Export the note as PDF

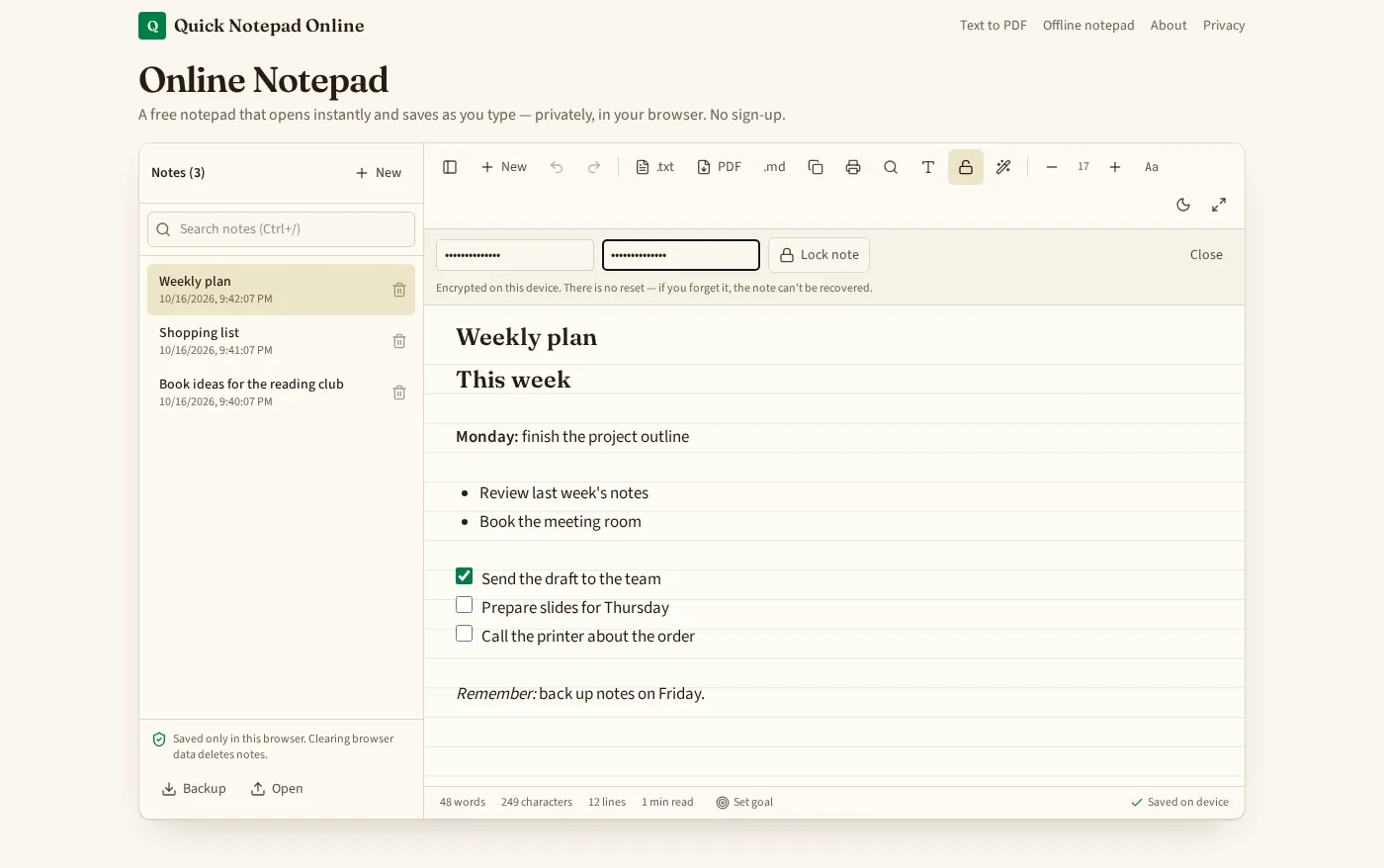720,167
